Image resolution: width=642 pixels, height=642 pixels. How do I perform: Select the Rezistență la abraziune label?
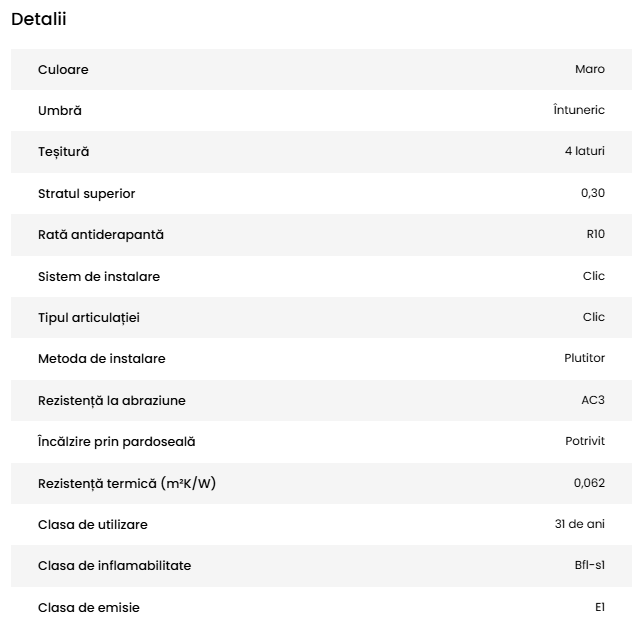click(111, 400)
